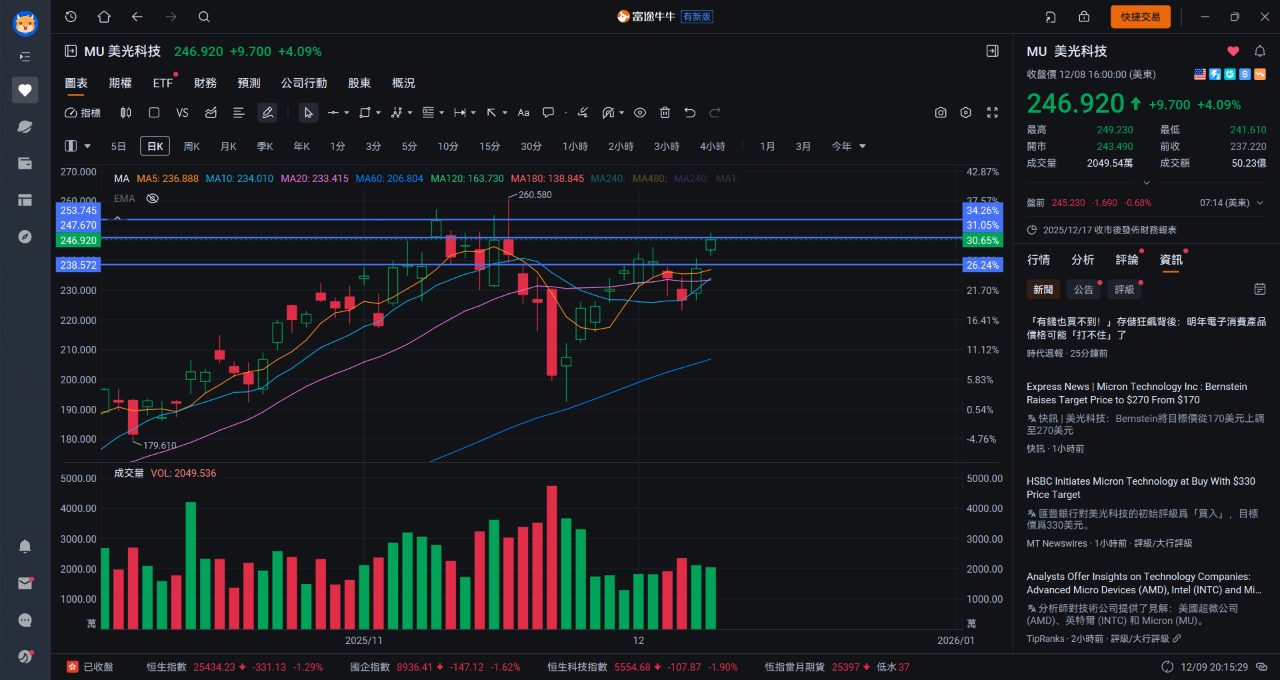
Task: Switch to the ETF tab
Action: pos(162,83)
